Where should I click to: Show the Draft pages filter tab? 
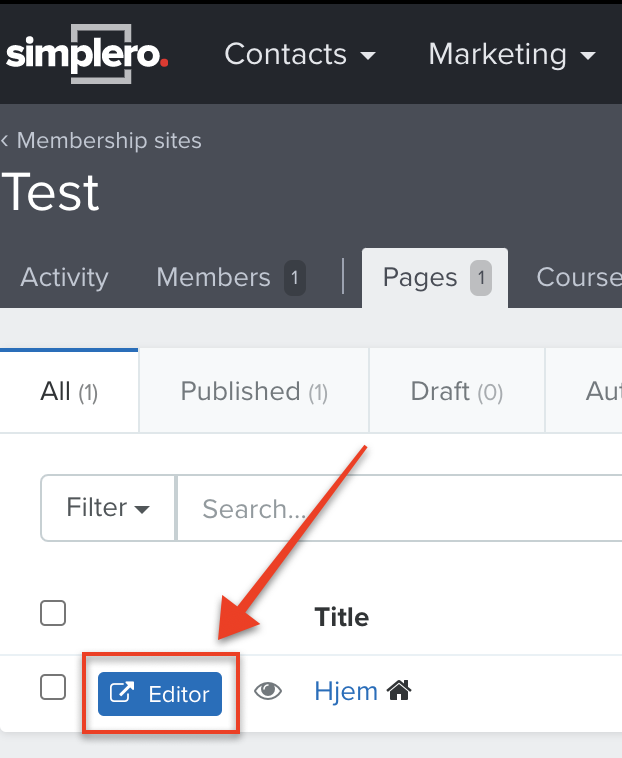[457, 391]
